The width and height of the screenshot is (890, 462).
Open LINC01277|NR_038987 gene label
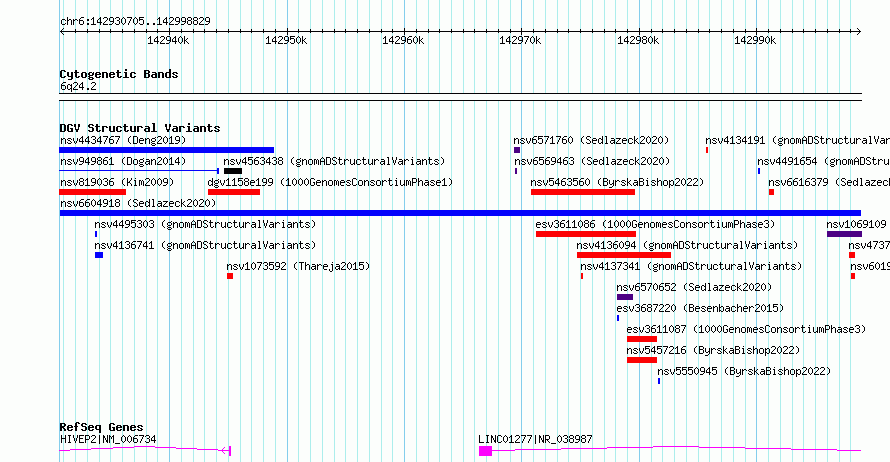[535, 439]
